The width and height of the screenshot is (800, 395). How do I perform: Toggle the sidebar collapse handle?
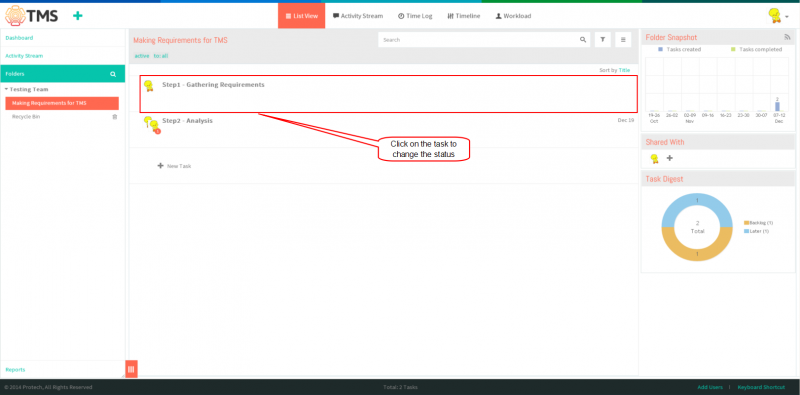pos(131,369)
